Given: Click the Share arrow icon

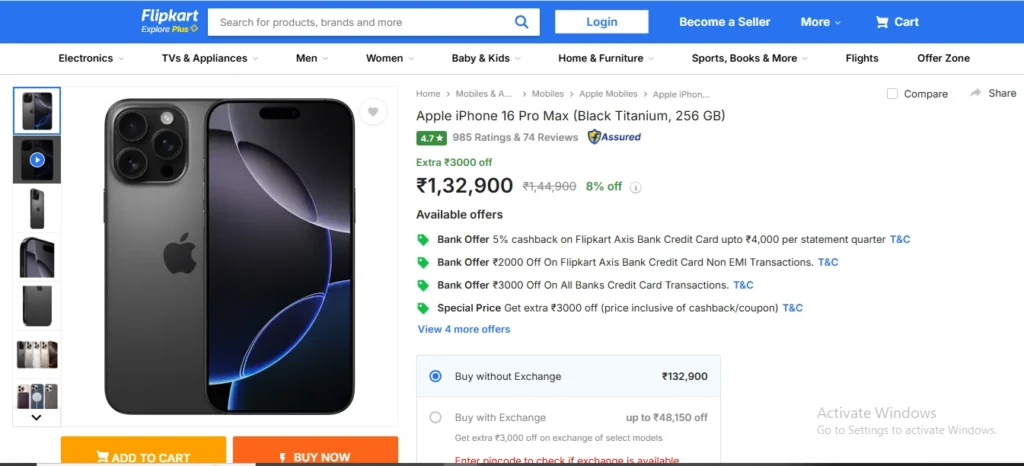Looking at the screenshot, I should click(976, 93).
